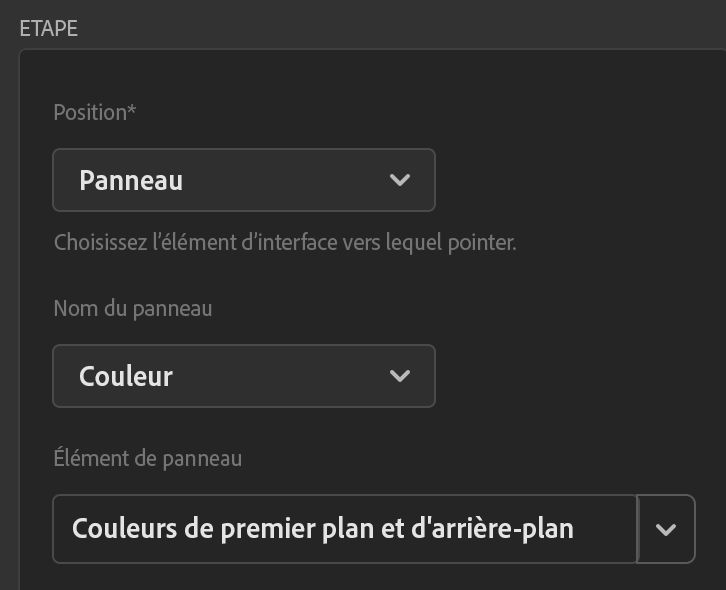Select the ETAPE section heading
This screenshot has height=590, width=726.
pyautogui.click(x=49, y=28)
